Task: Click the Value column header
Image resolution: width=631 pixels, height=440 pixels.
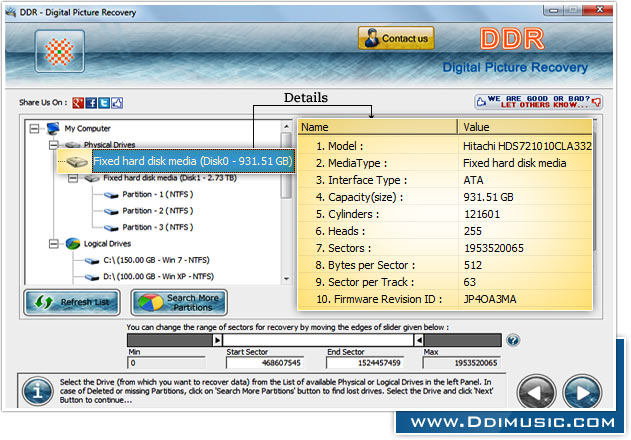Action: tap(525, 127)
